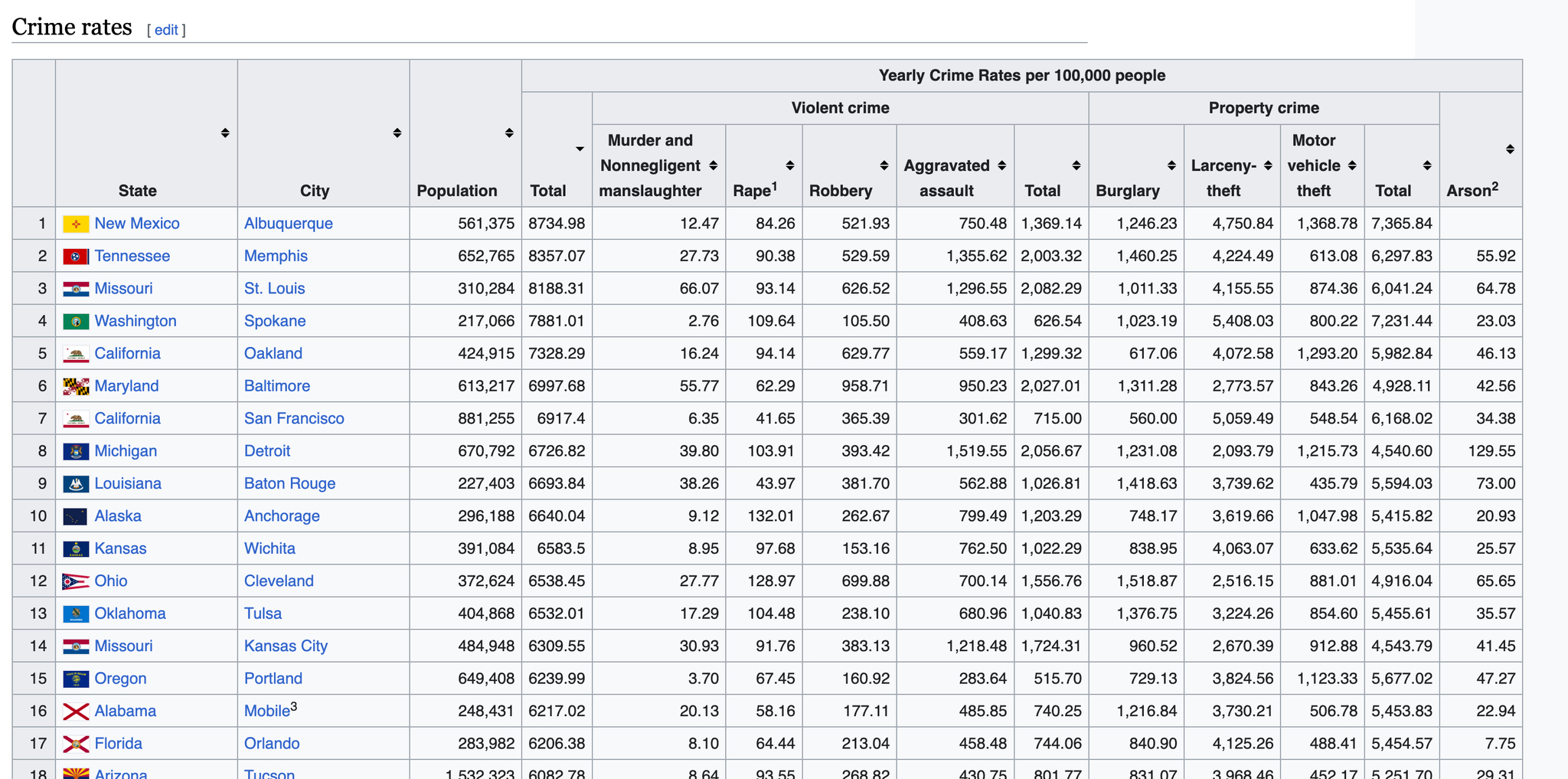This screenshot has height=779, width=1568.
Task: Click the Alabama flag icon
Action: pyautogui.click(x=76, y=712)
